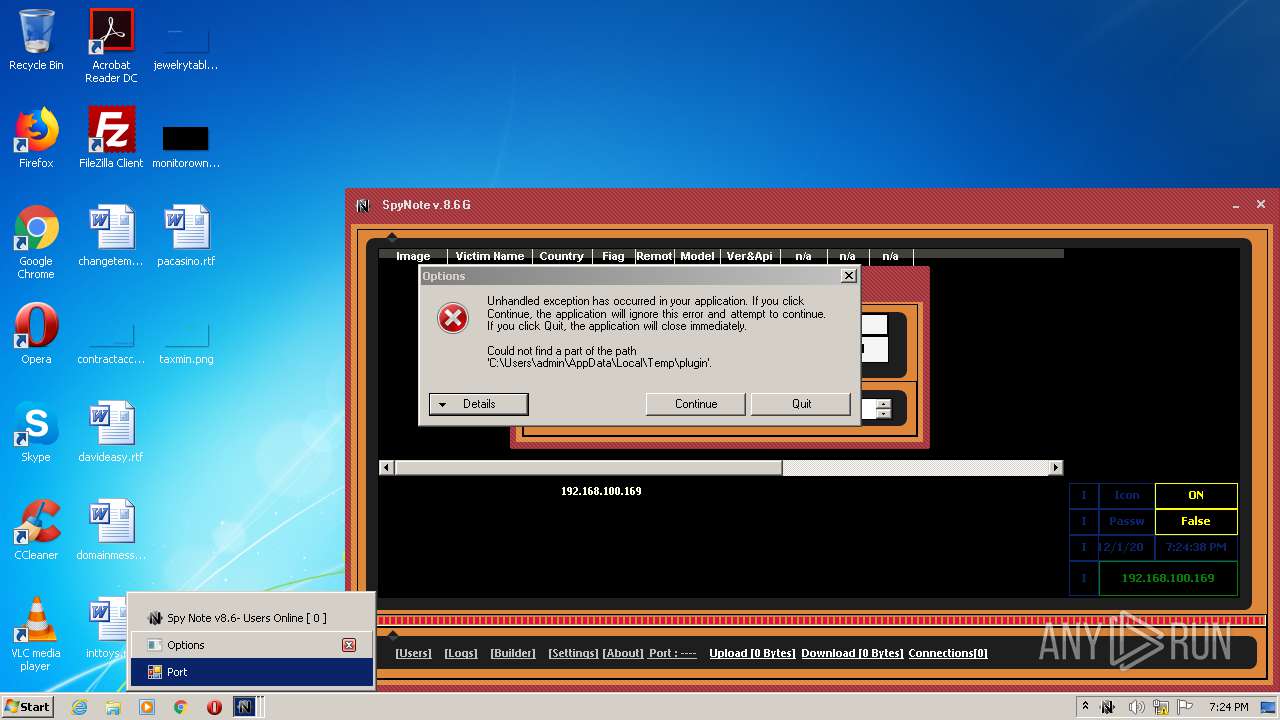Viewport: 1280px width, 720px height.
Task: Open the [Logs] link in SpyNote
Action: click(x=461, y=653)
